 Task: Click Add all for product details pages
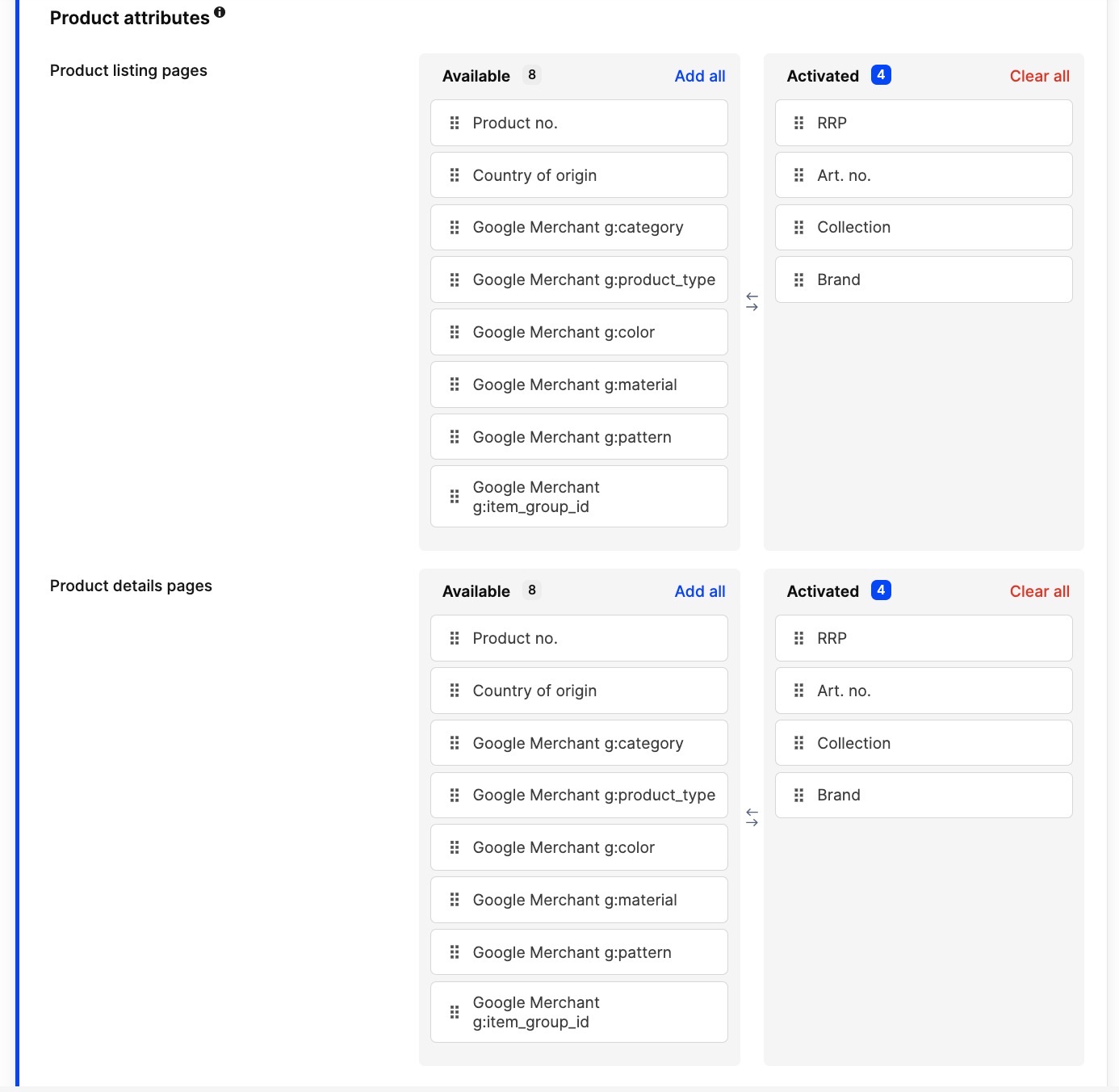coord(700,591)
